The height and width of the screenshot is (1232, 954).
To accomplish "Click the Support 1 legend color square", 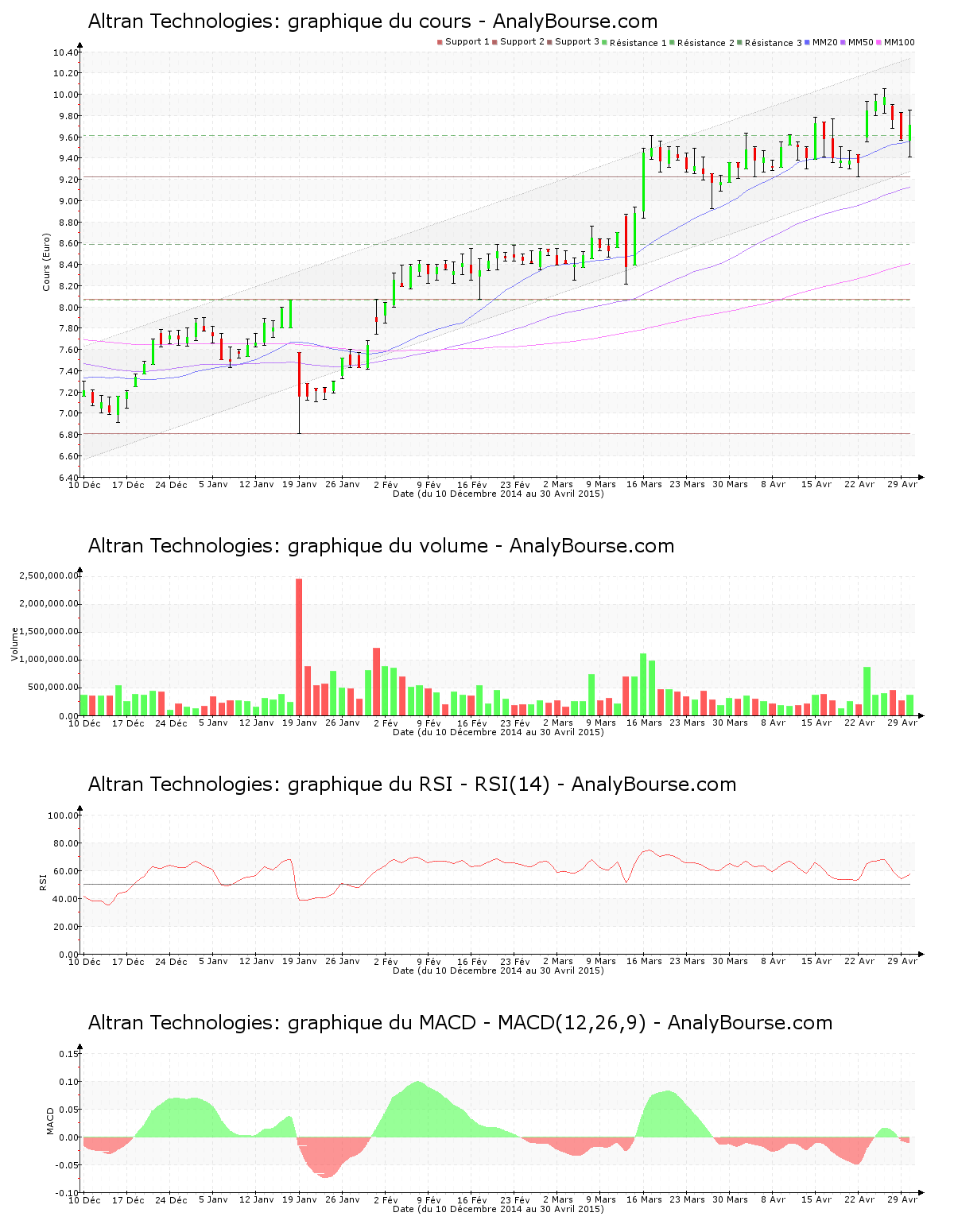I will [x=440, y=42].
